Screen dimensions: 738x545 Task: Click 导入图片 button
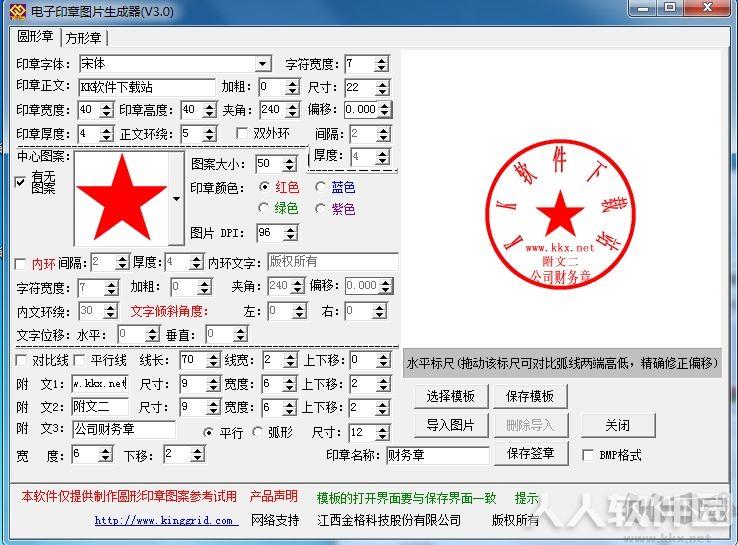click(x=451, y=425)
